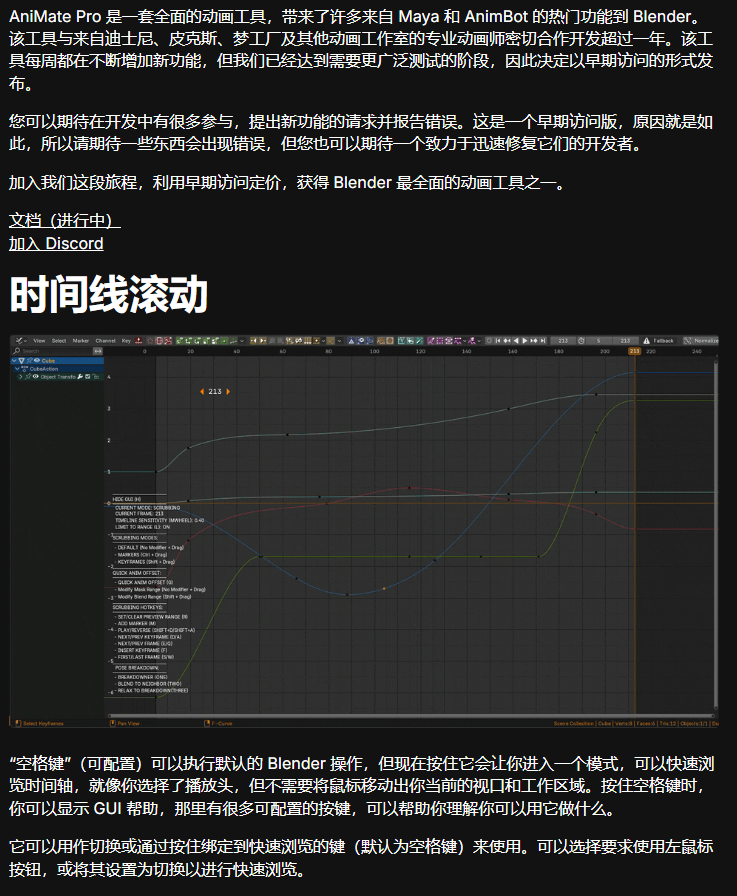737x896 pixels.
Task: Click Select Keyframes in status bar
Action: pyautogui.click(x=43, y=723)
